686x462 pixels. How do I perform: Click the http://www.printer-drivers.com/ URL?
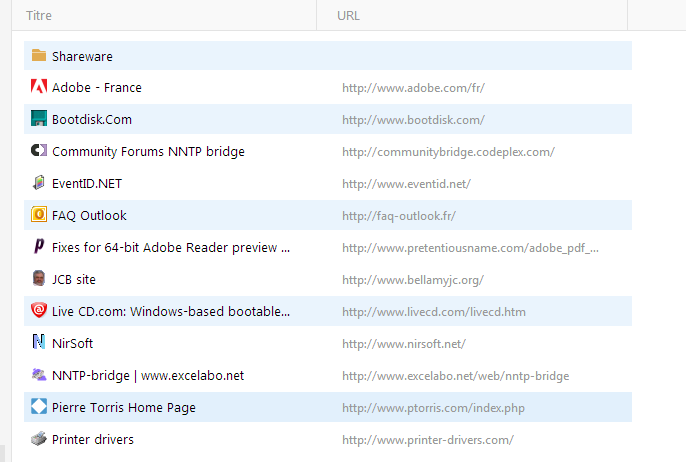[x=428, y=440]
